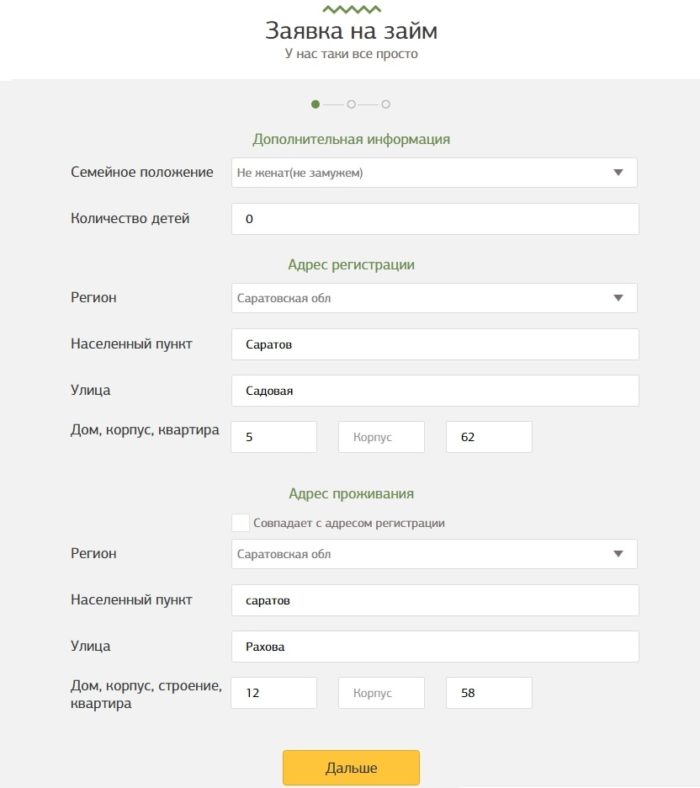
Task: Click registration Корпус field
Action: pos(381,437)
